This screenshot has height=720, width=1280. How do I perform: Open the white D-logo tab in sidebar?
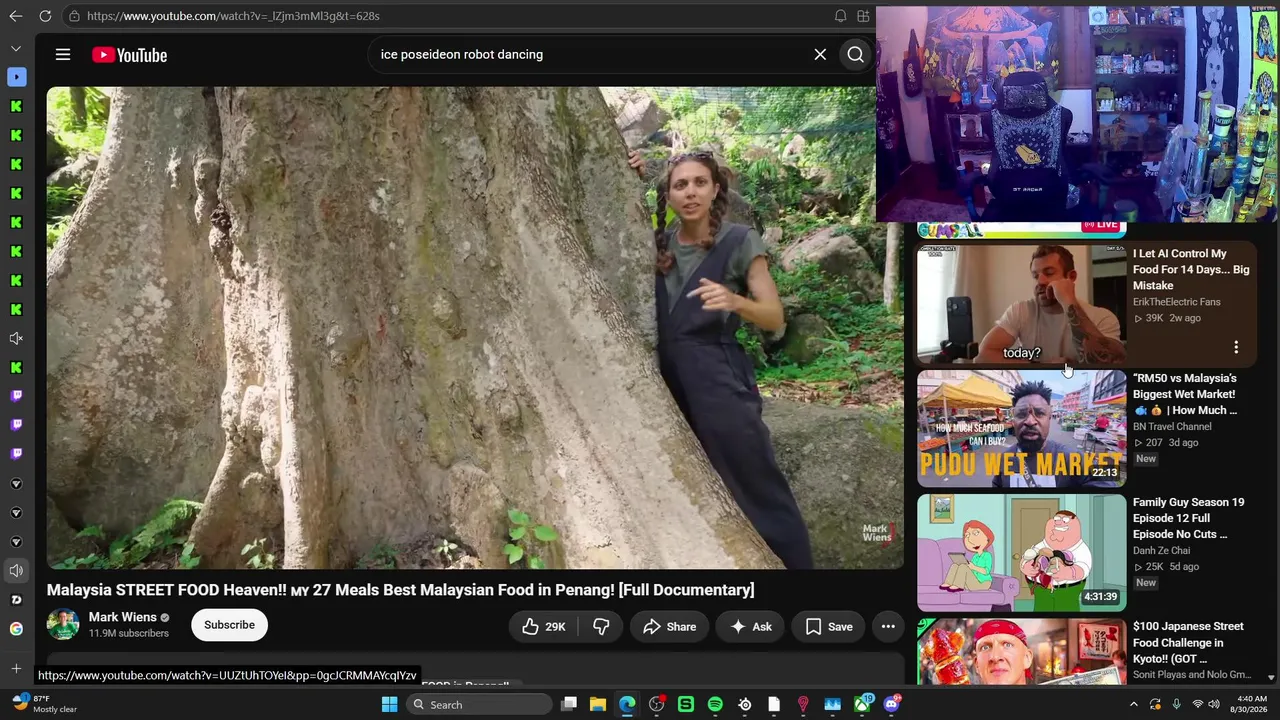click(x=16, y=600)
